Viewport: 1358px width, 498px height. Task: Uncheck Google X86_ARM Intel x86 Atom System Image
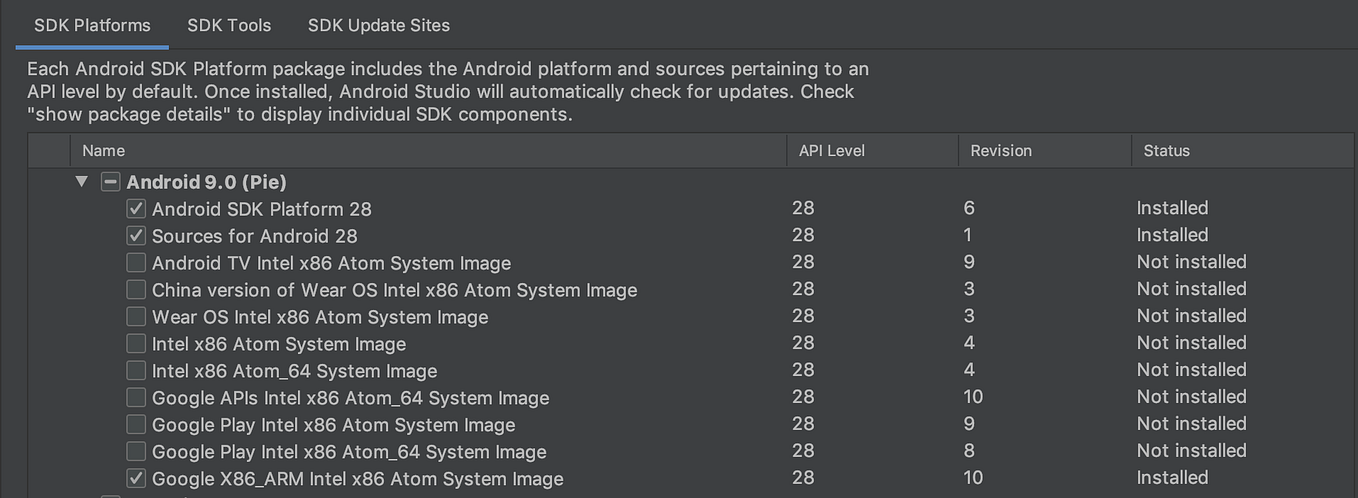(x=136, y=479)
